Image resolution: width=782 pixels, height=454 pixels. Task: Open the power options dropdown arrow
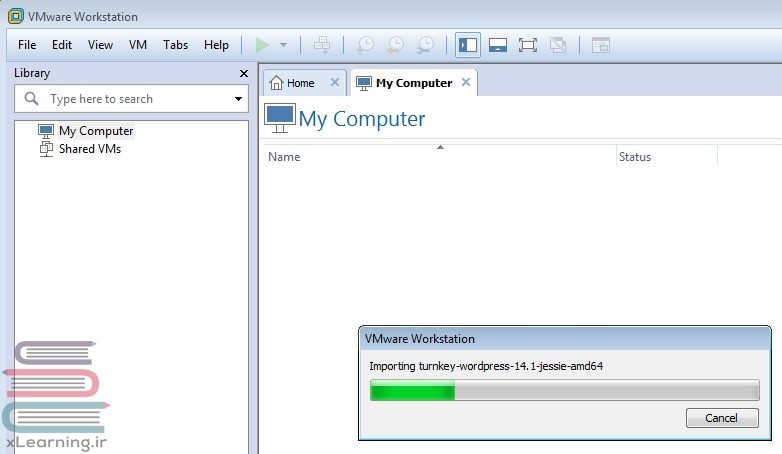tap(283, 45)
